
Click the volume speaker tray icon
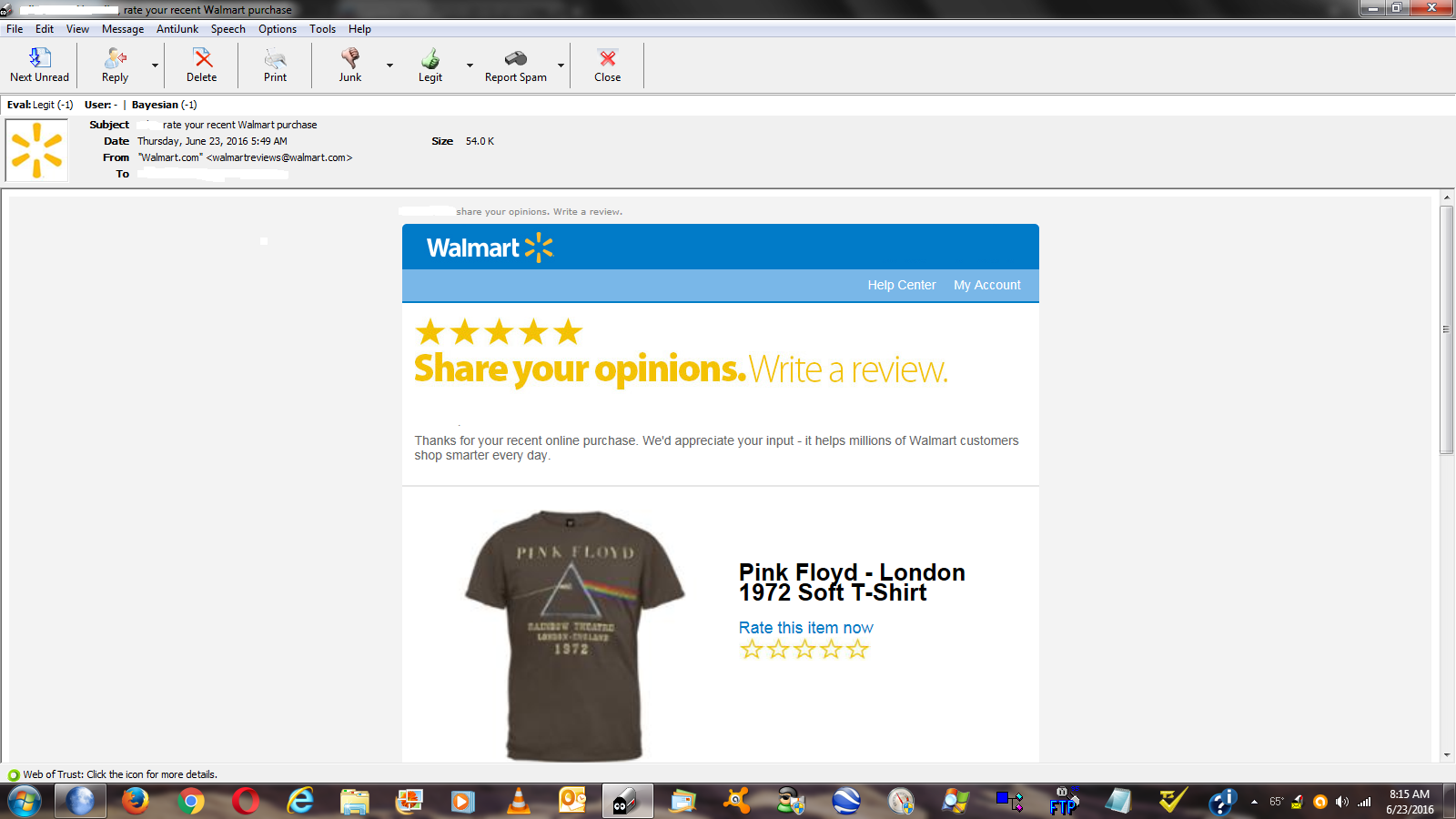(x=1342, y=802)
